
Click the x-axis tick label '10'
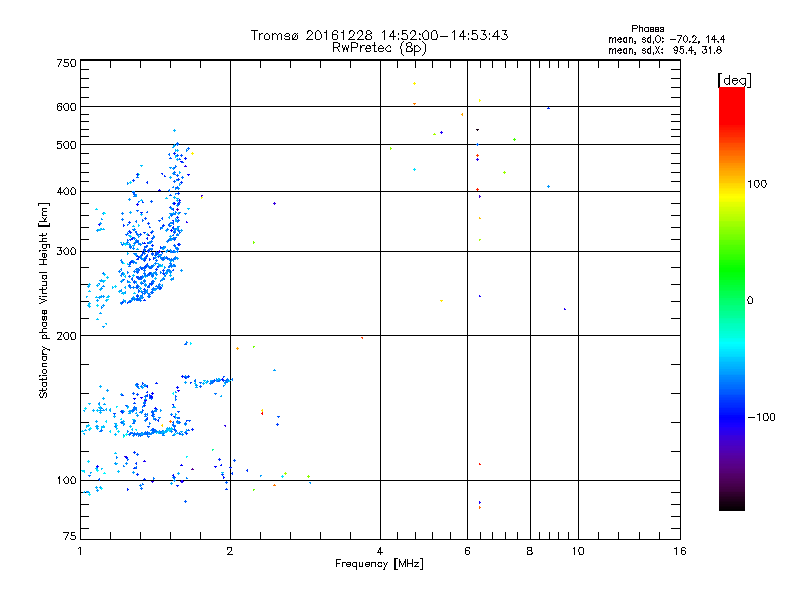coord(578,551)
